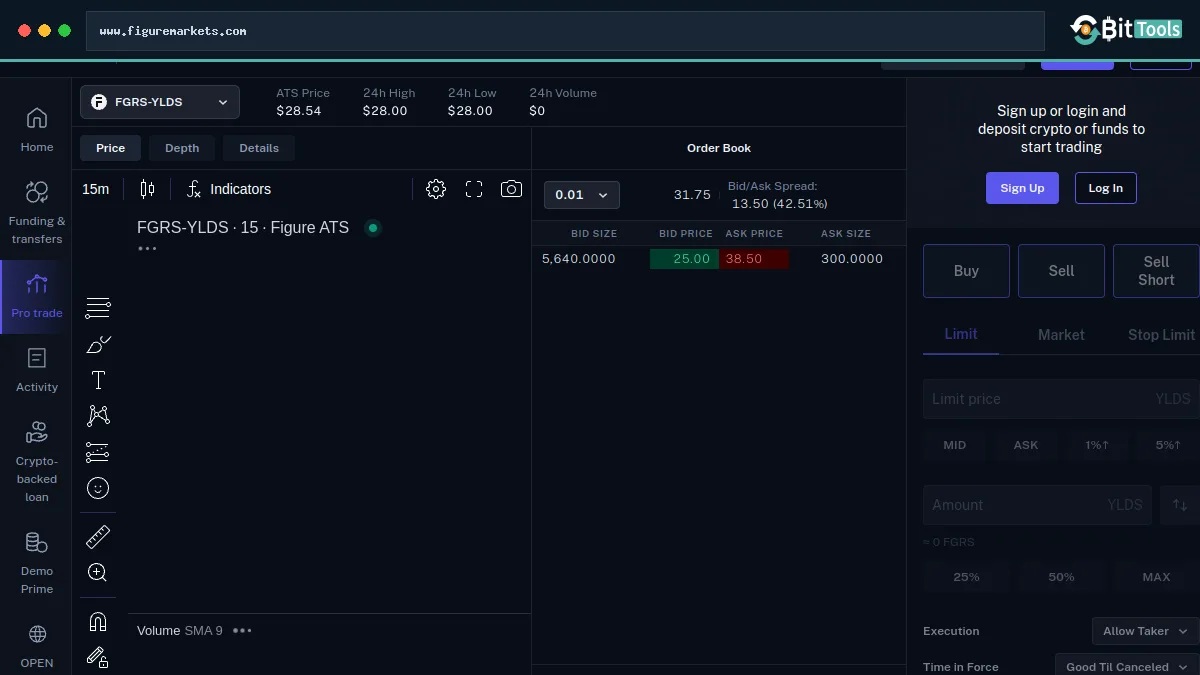
Task: Open chart settings gear
Action: coord(436,189)
